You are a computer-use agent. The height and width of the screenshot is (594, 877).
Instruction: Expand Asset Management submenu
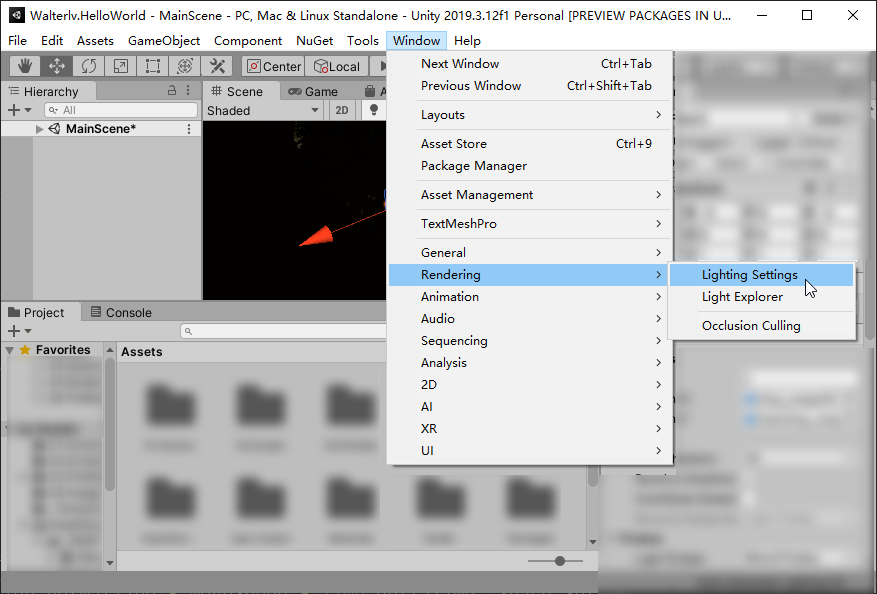pos(530,195)
